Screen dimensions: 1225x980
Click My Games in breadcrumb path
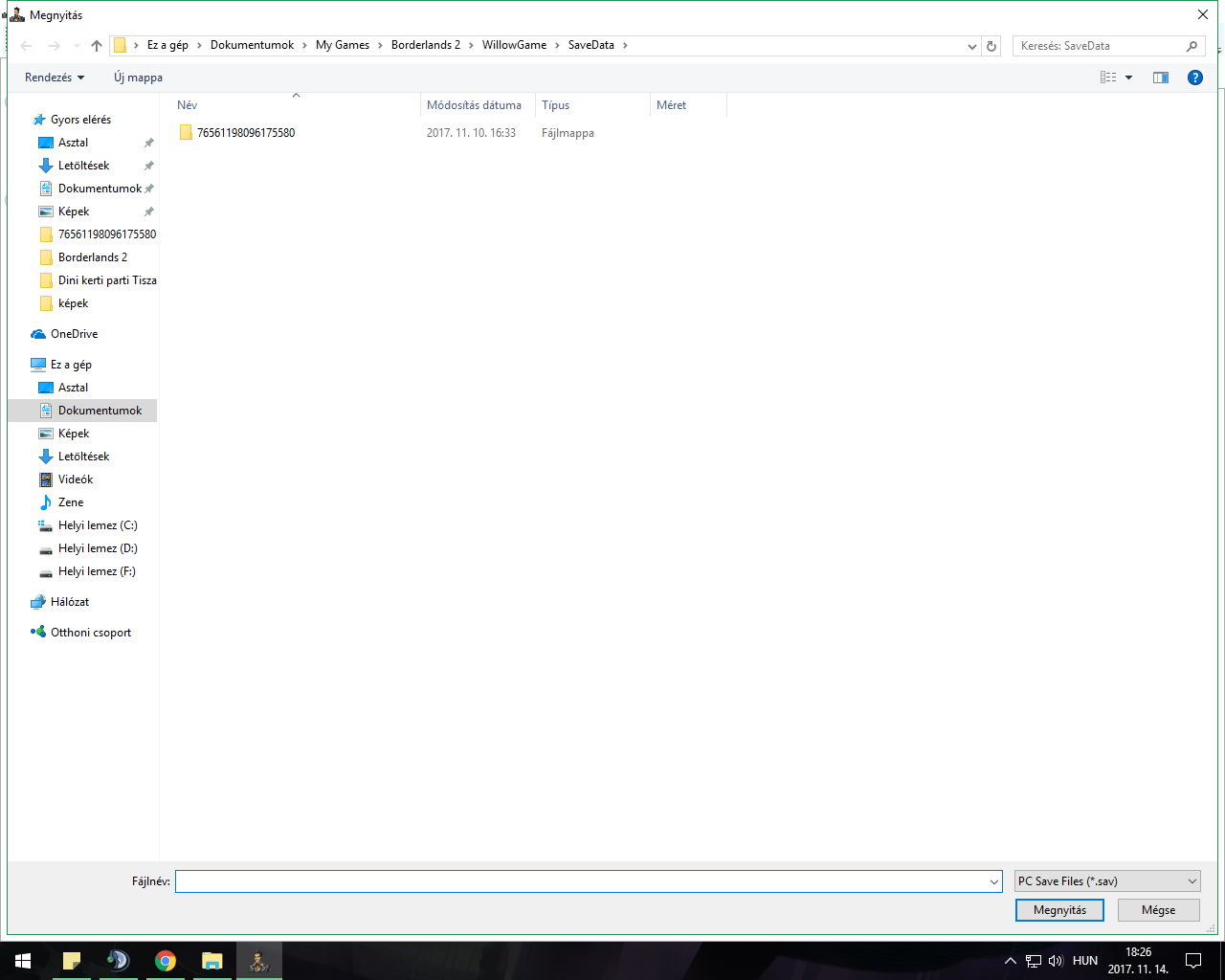click(343, 45)
